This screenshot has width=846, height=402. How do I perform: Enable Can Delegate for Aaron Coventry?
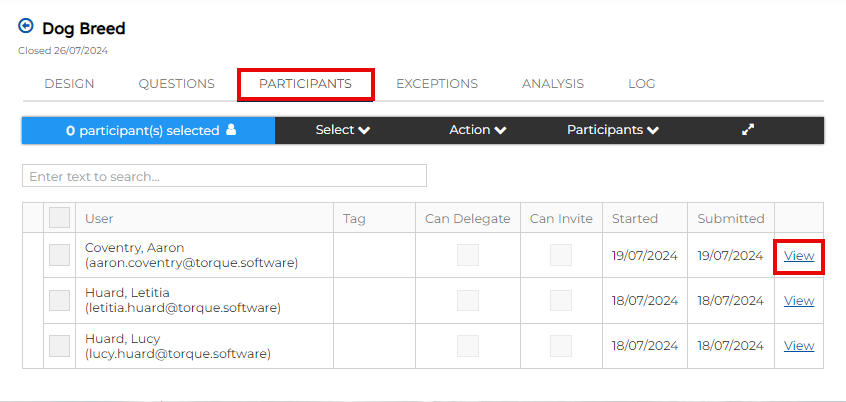pos(468,255)
